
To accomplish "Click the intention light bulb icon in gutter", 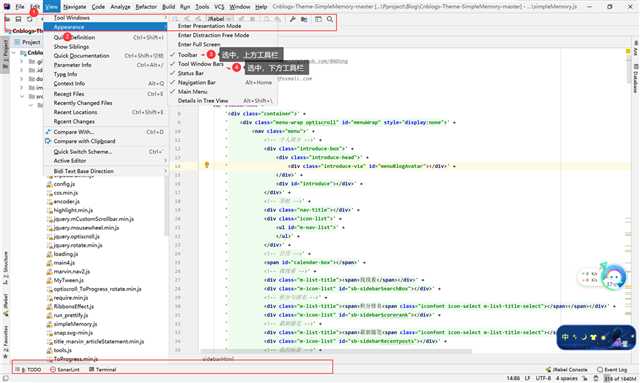I will pyautogui.click(x=207, y=165).
